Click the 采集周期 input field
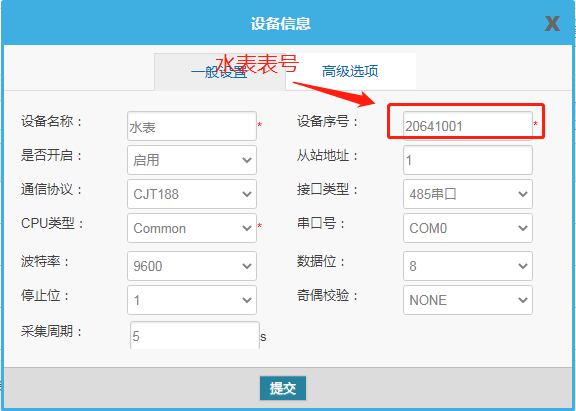 click(195, 336)
